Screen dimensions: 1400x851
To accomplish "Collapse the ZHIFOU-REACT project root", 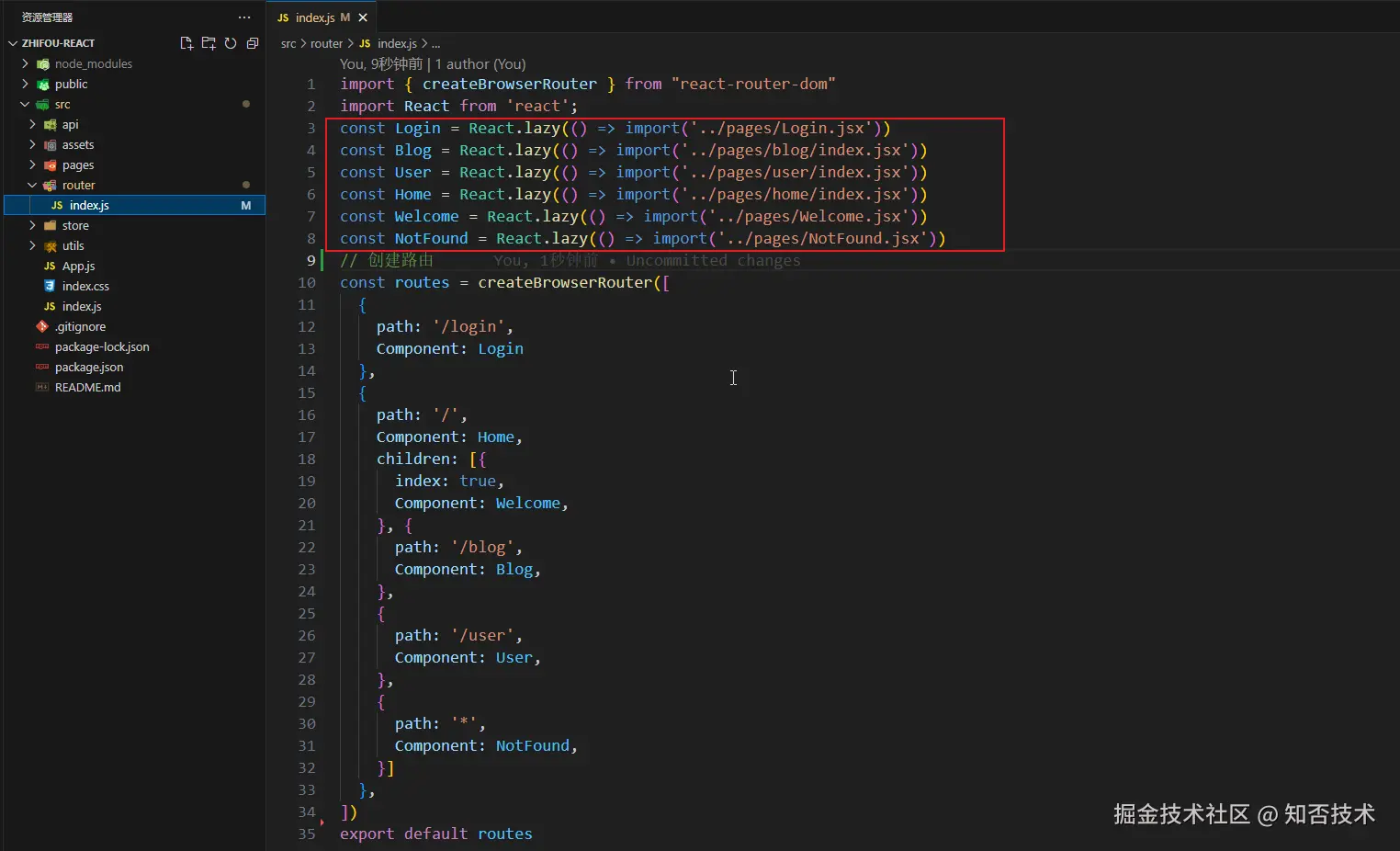I will [x=13, y=43].
